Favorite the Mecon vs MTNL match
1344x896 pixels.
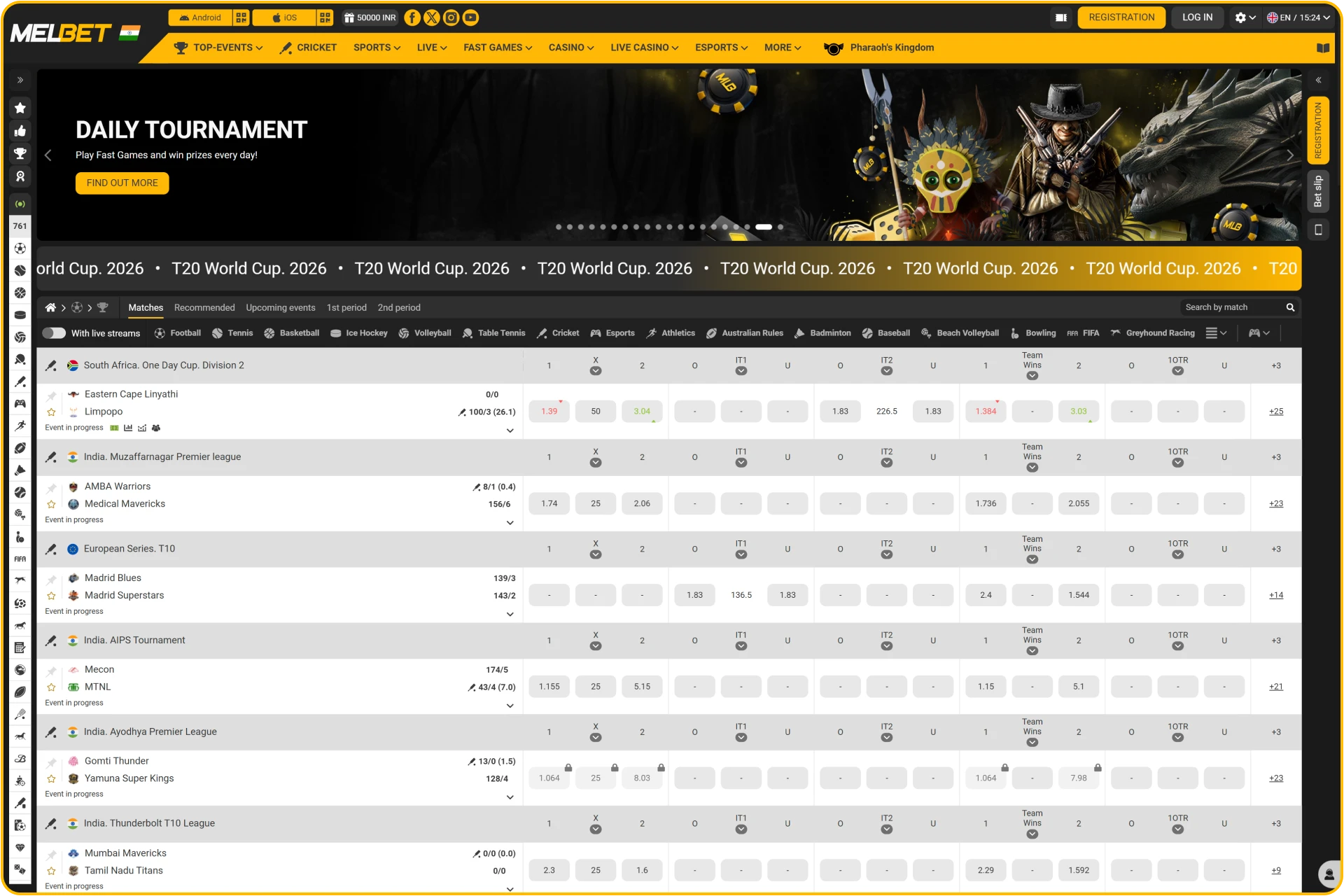pos(50,687)
